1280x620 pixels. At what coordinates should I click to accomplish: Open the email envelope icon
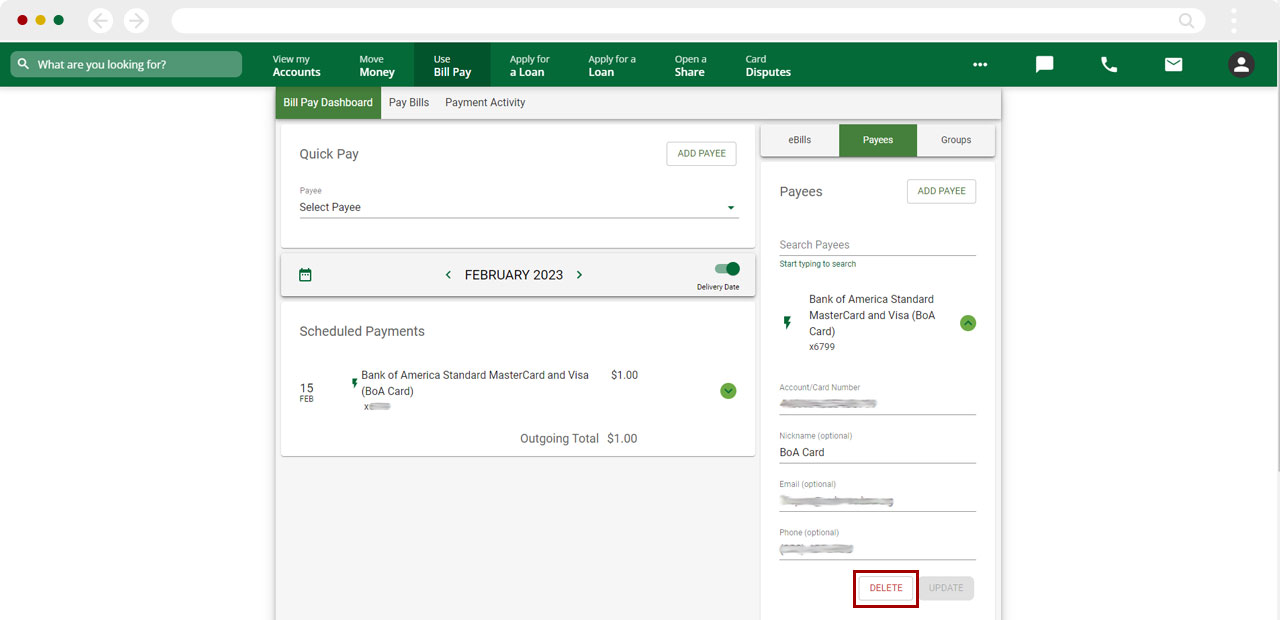click(1173, 64)
